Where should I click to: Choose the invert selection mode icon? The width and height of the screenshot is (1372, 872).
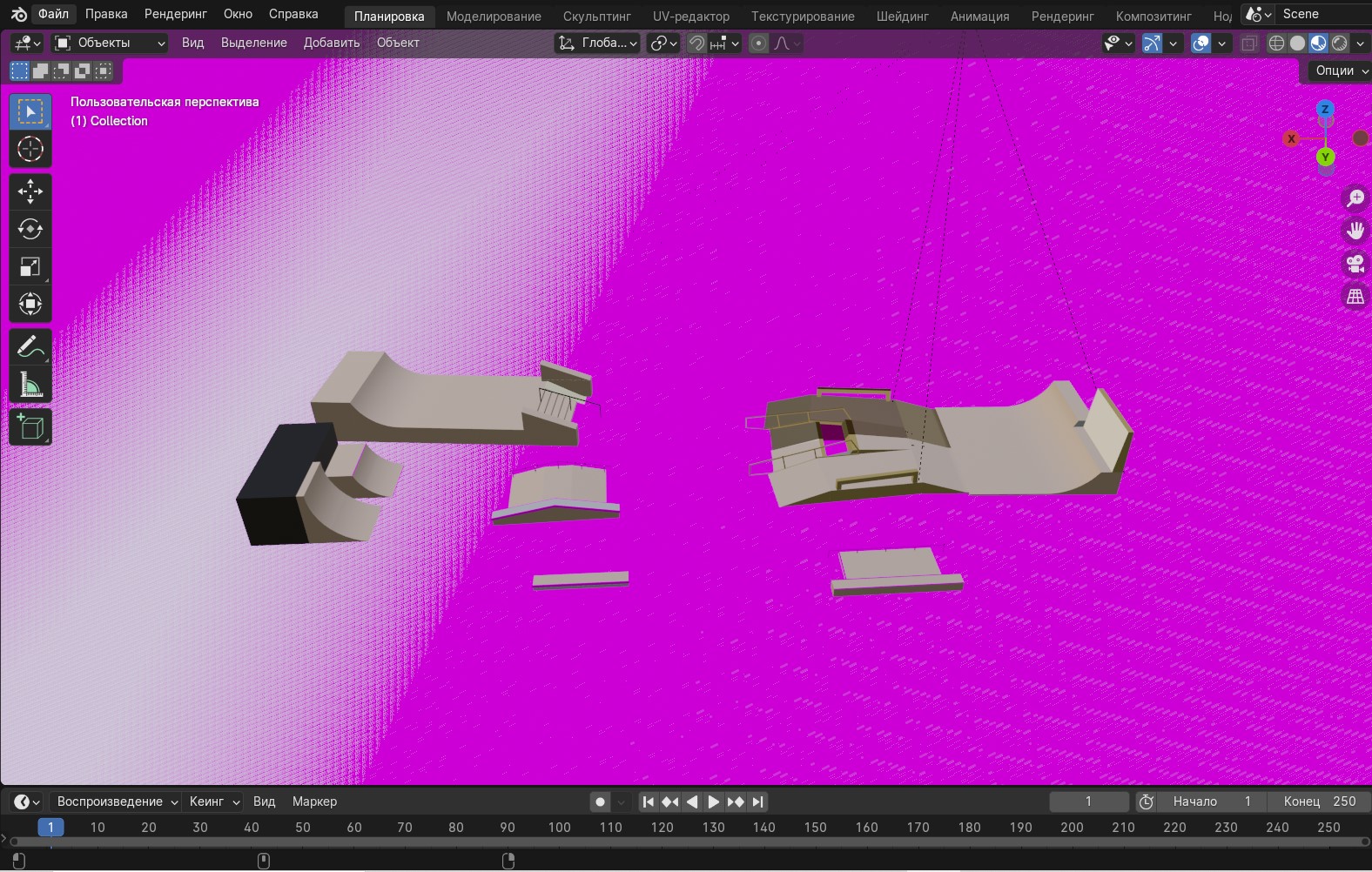point(82,70)
